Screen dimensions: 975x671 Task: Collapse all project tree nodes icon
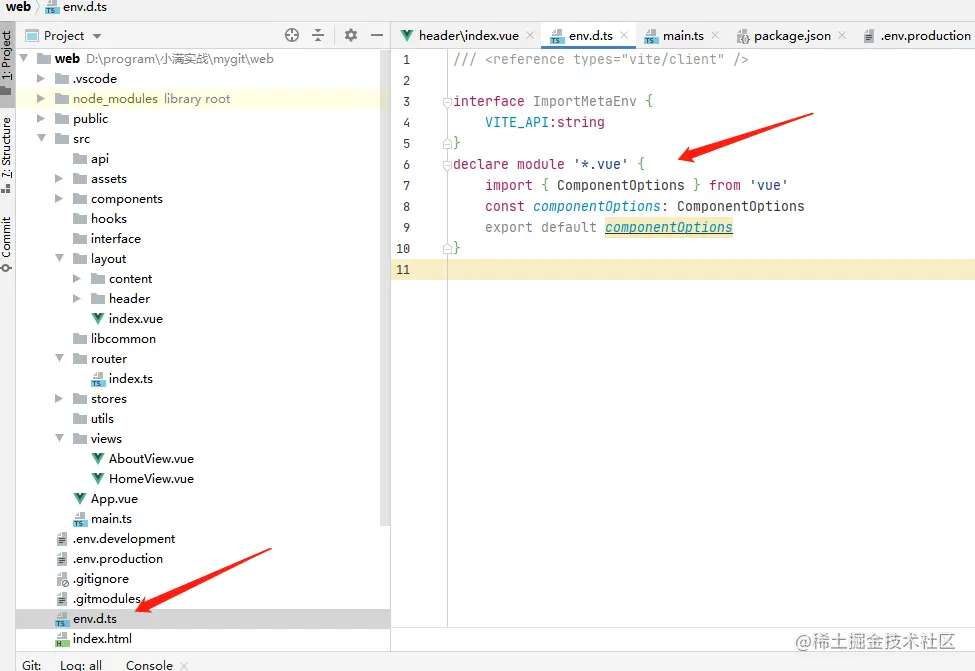[x=318, y=35]
